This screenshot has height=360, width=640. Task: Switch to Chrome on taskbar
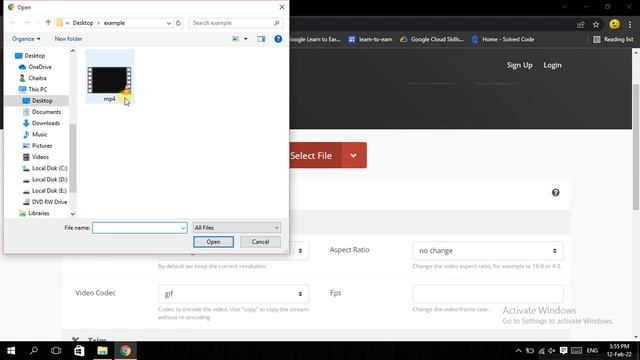(125, 351)
